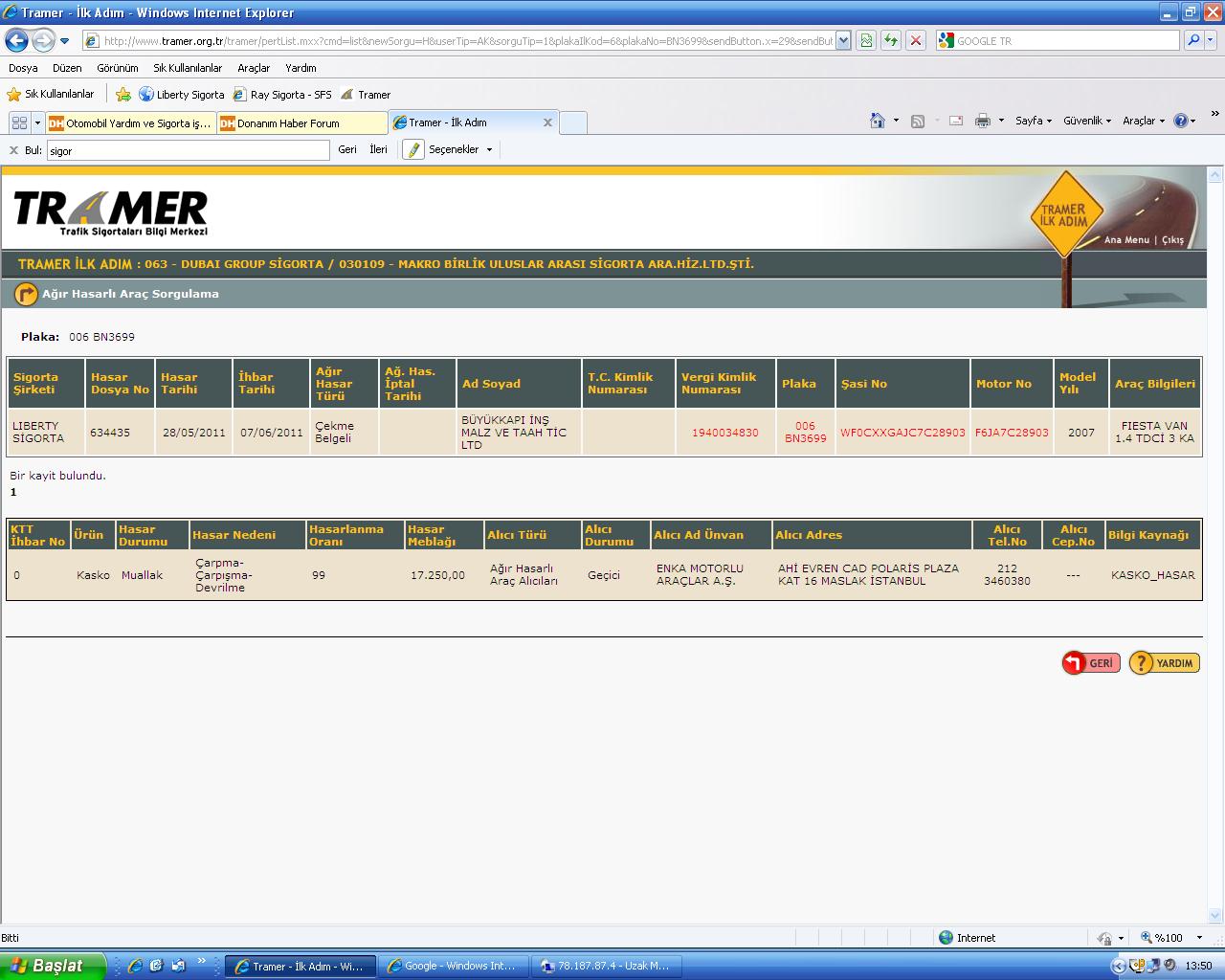This screenshot has height=980, width=1225.
Task: Run search with the magnifier icon
Action: click(1193, 40)
